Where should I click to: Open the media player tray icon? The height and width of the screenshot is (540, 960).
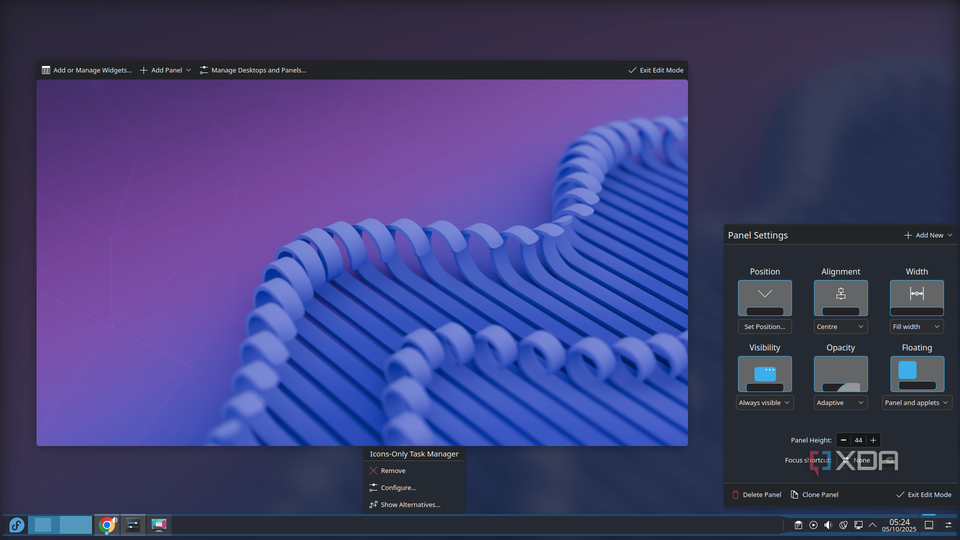[x=813, y=525]
